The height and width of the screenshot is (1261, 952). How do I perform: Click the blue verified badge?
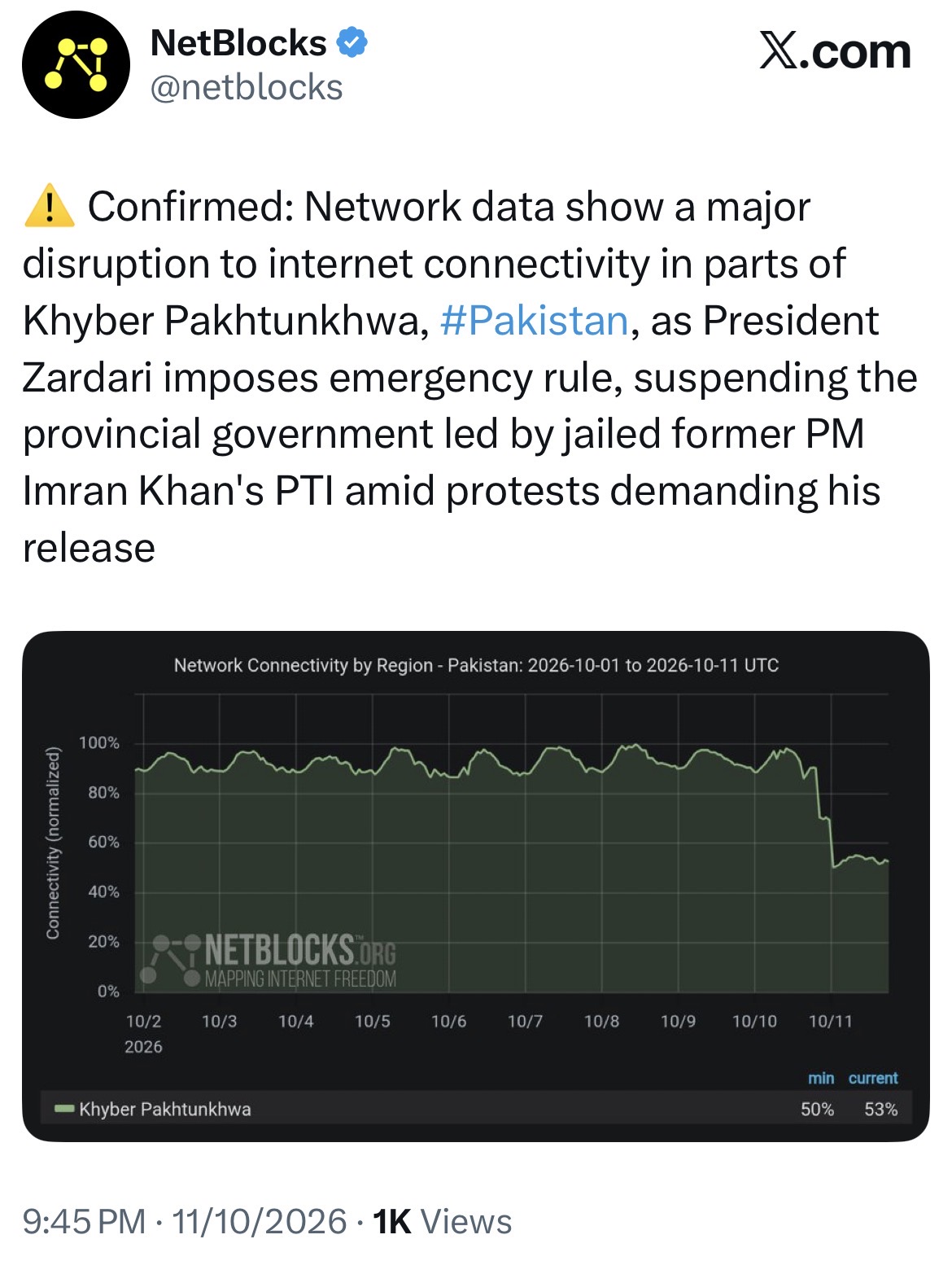click(x=352, y=42)
